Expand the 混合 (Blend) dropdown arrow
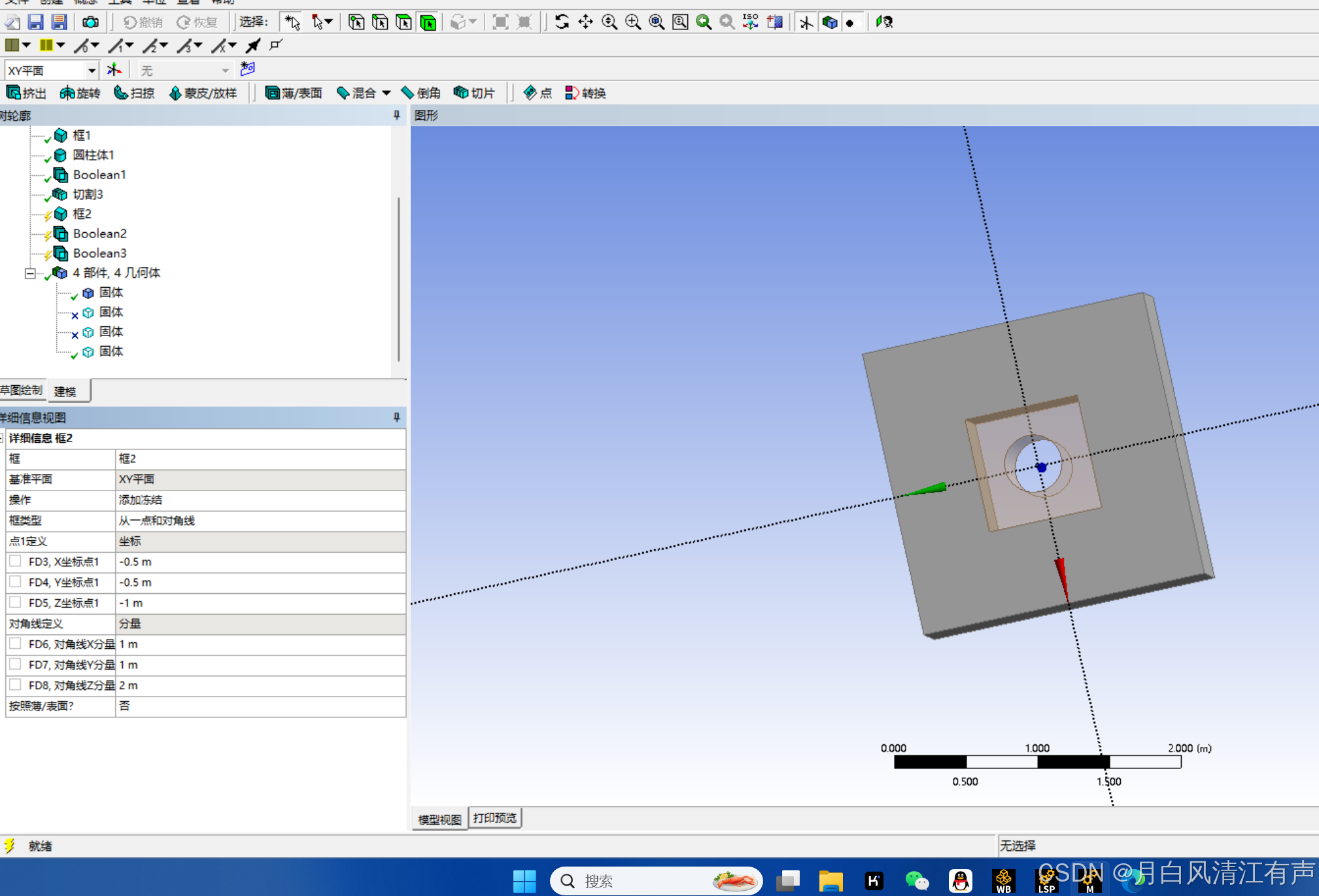Image resolution: width=1319 pixels, height=896 pixels. point(386,94)
